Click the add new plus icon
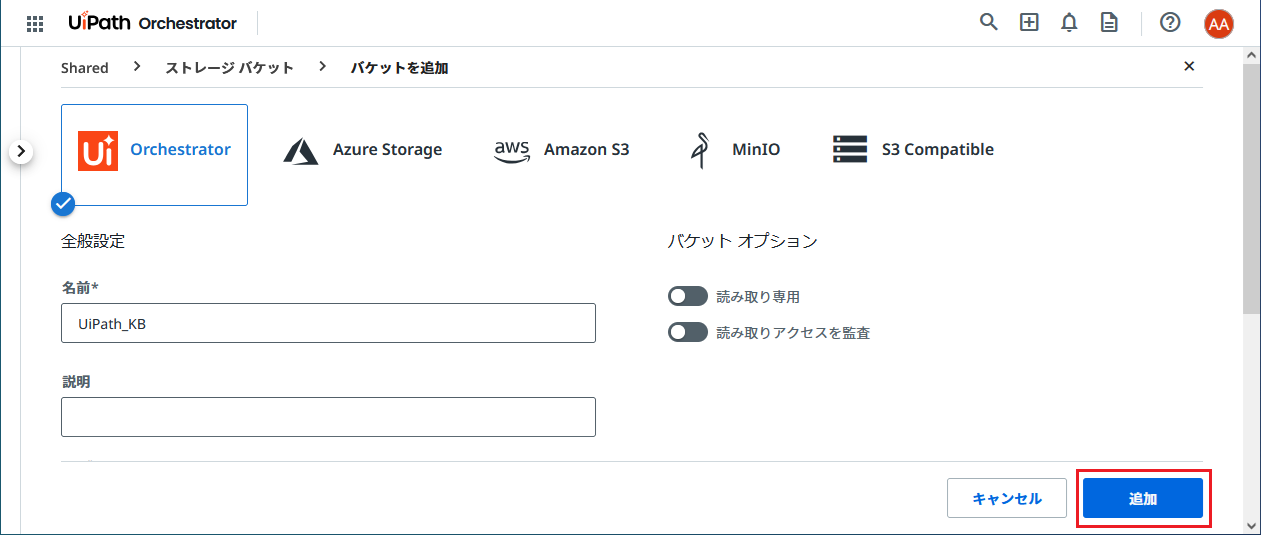Viewport: 1261px width, 535px height. tap(1029, 22)
